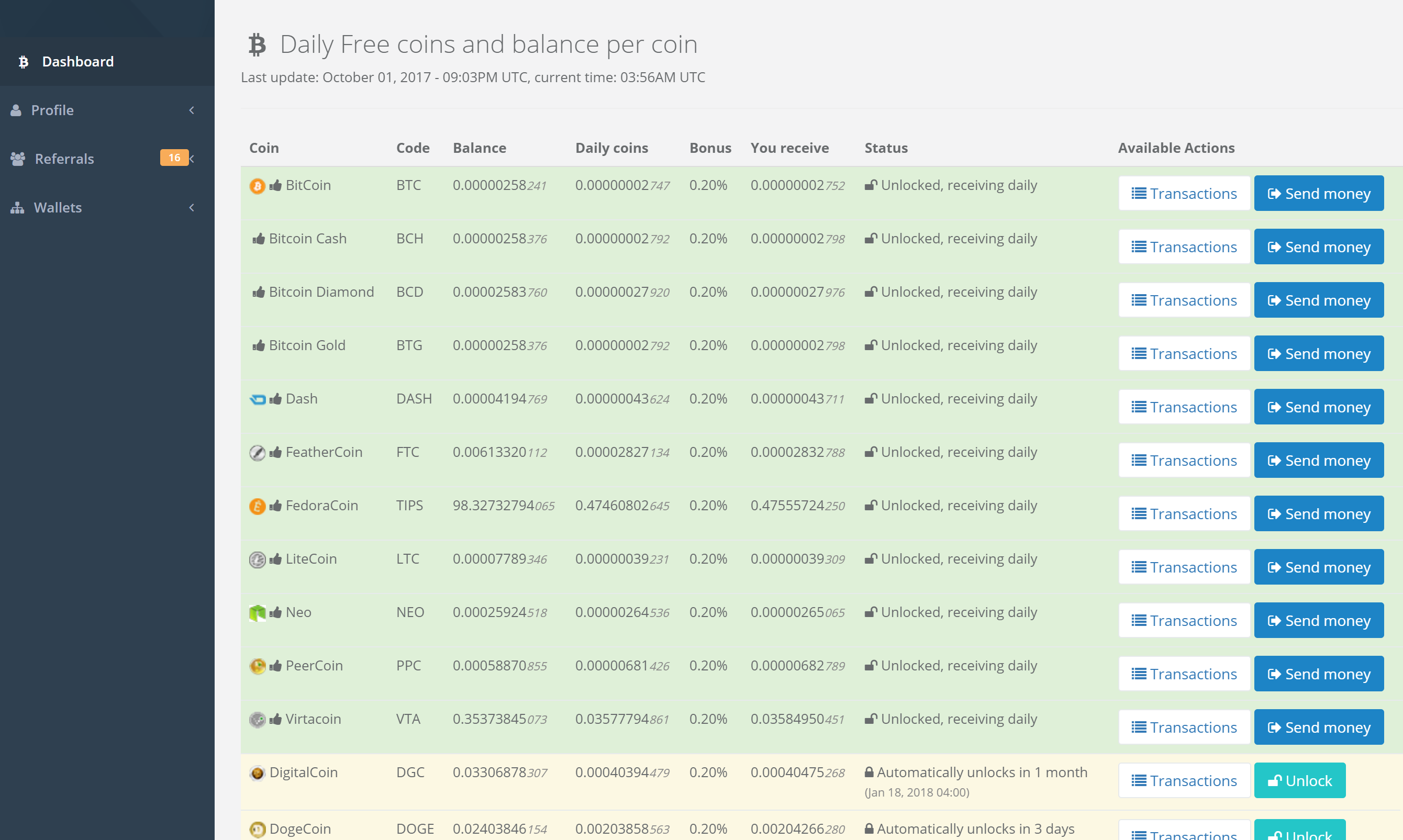Open Transactions for LiteCoin
Screen dimensions: 1403x840
tap(1184, 567)
